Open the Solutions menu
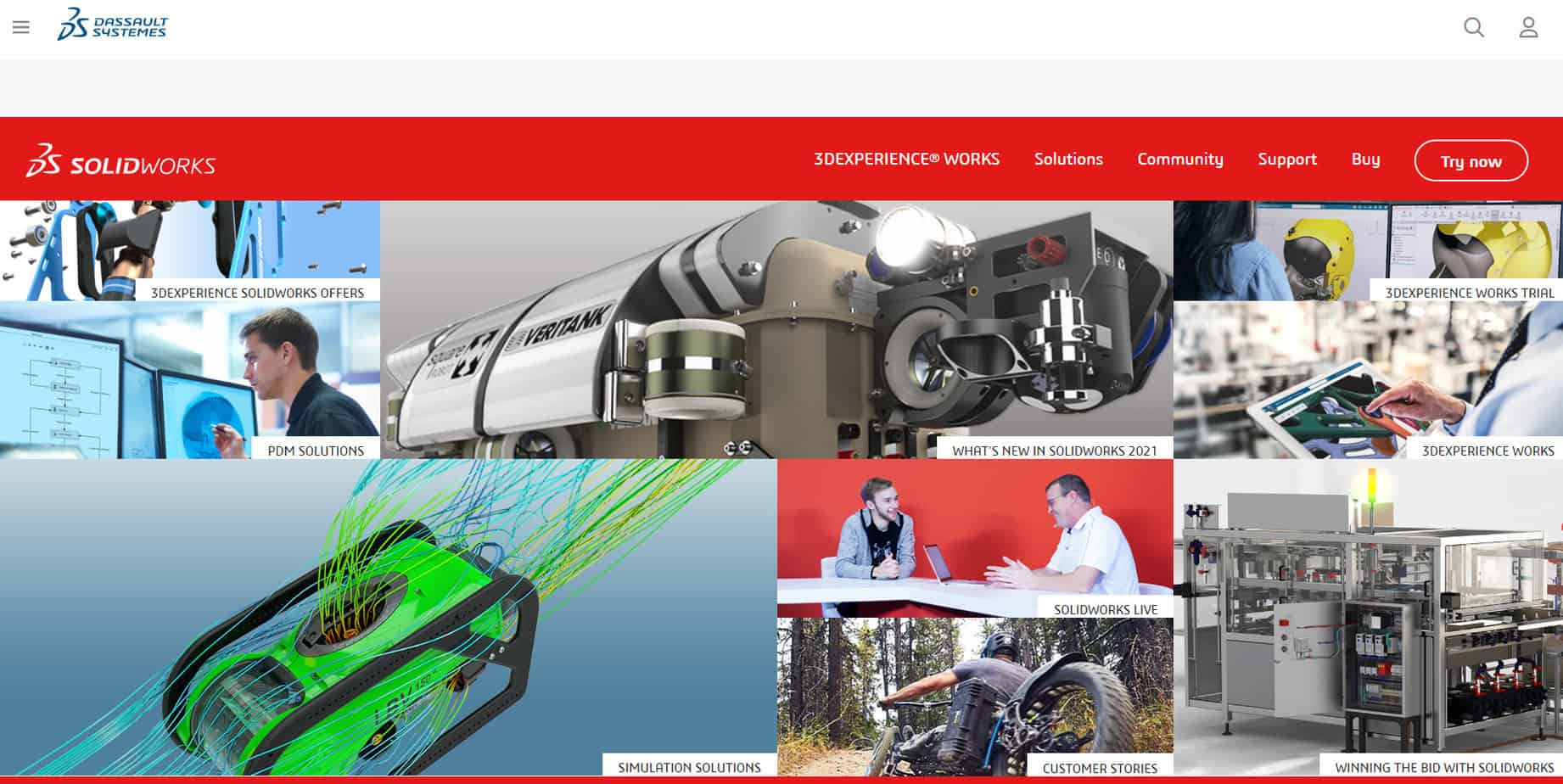The image size is (1563, 784). pyautogui.click(x=1068, y=160)
